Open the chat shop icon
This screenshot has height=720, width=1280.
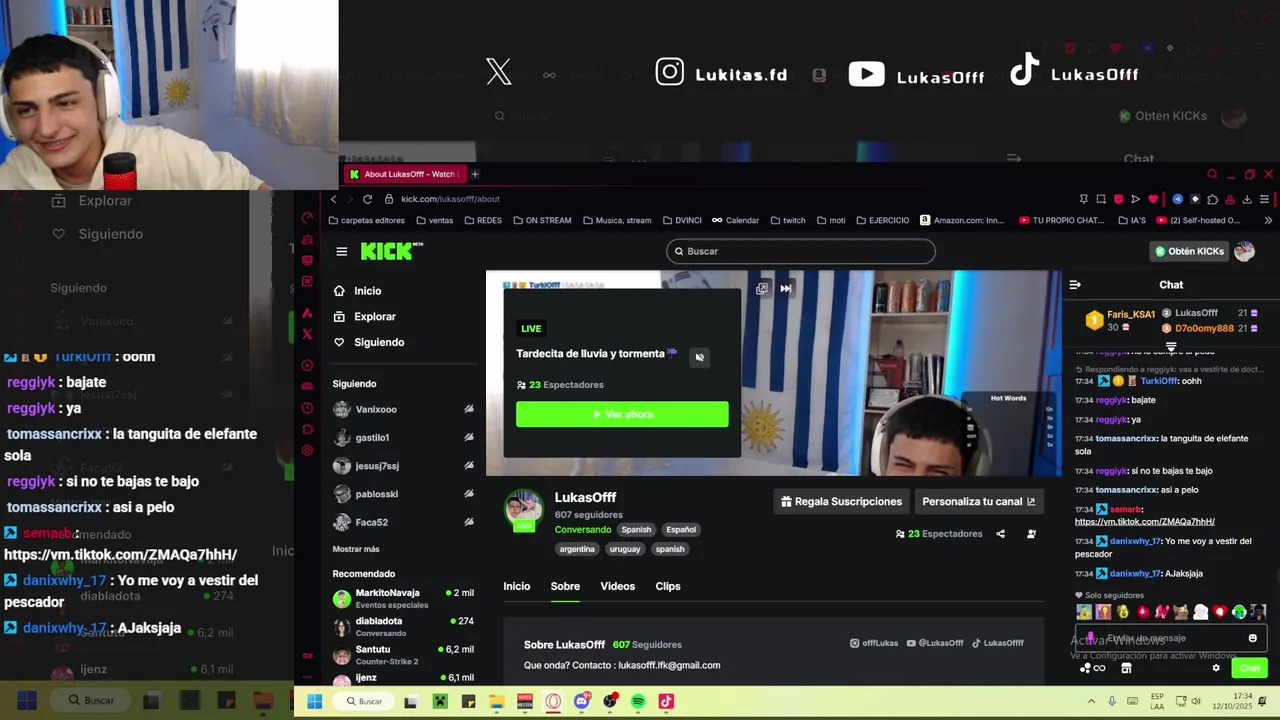tap(1126, 668)
